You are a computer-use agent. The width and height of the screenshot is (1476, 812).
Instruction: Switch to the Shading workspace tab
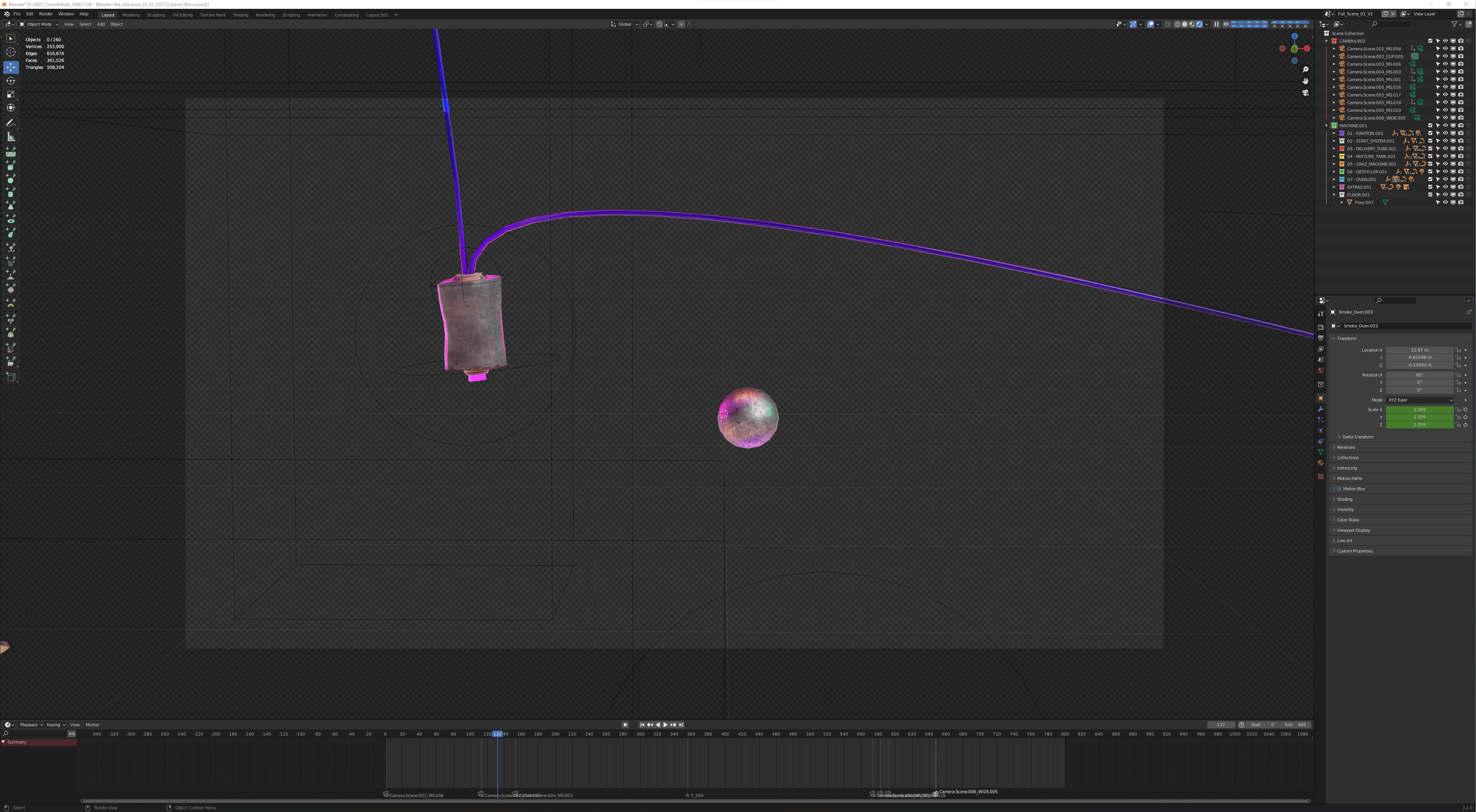click(x=241, y=15)
